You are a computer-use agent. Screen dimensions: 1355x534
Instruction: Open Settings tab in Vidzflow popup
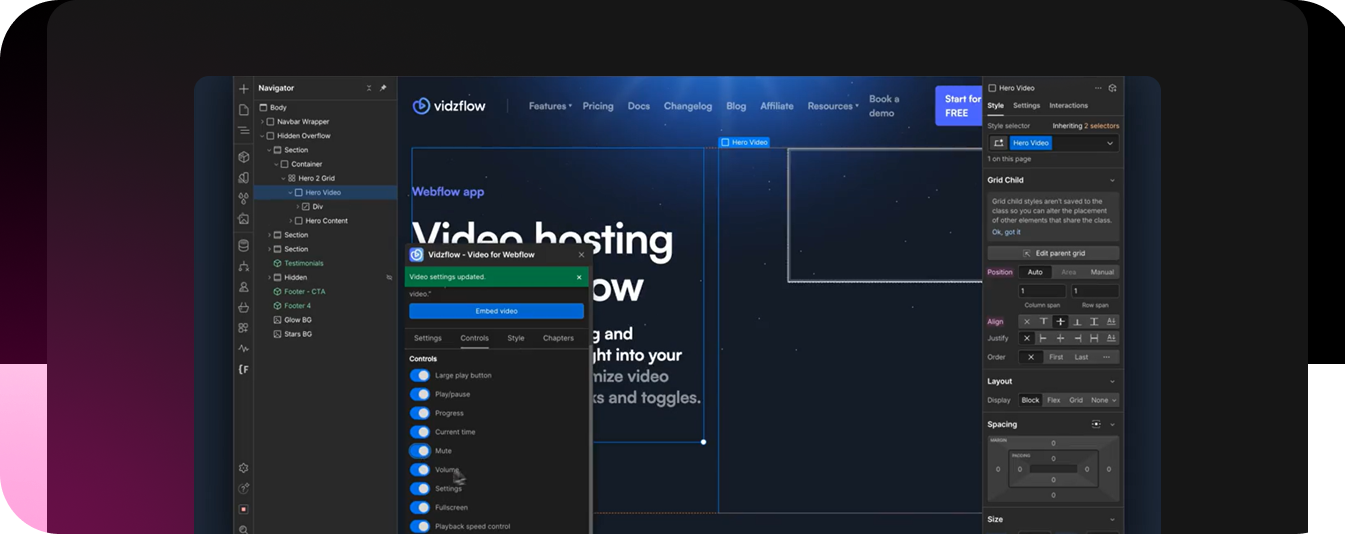(428, 338)
